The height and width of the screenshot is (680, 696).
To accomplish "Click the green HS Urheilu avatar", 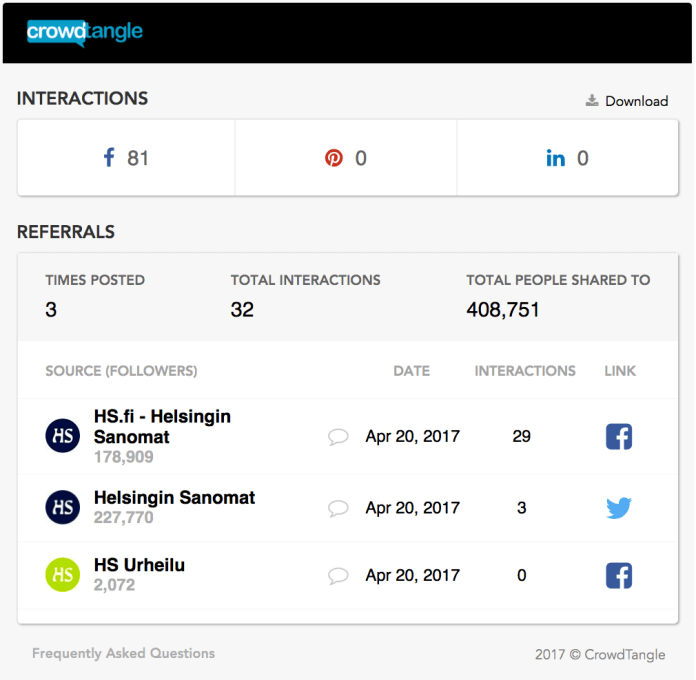I will coord(62,575).
